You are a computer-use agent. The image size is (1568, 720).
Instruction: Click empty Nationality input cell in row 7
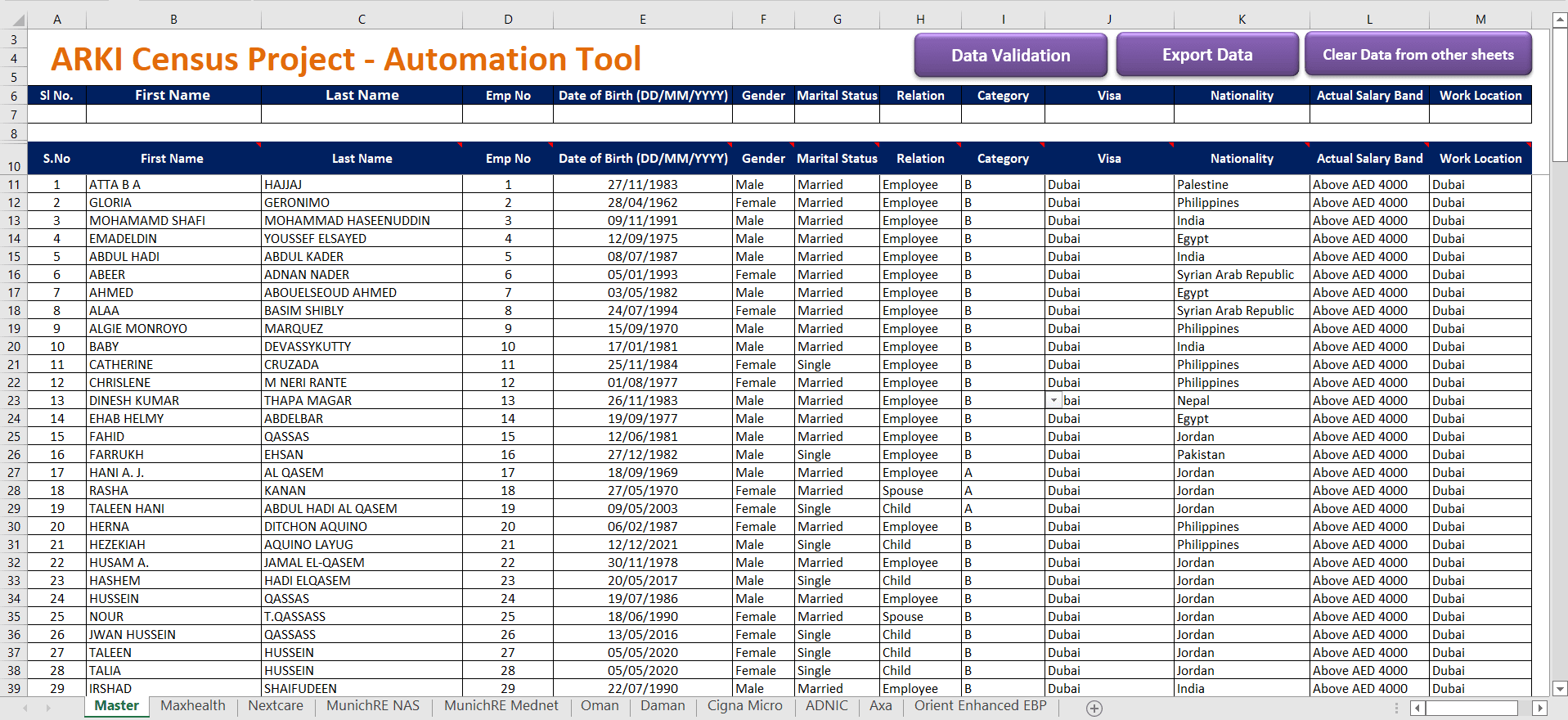(x=1242, y=115)
